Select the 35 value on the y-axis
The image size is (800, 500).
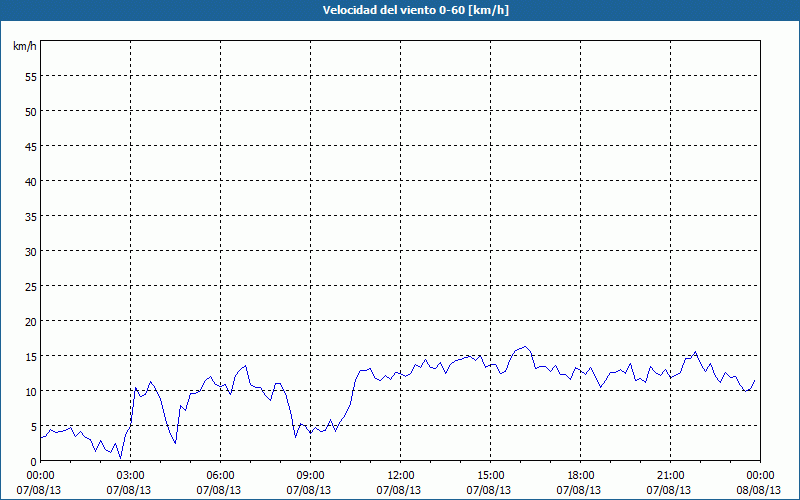(x=31, y=216)
